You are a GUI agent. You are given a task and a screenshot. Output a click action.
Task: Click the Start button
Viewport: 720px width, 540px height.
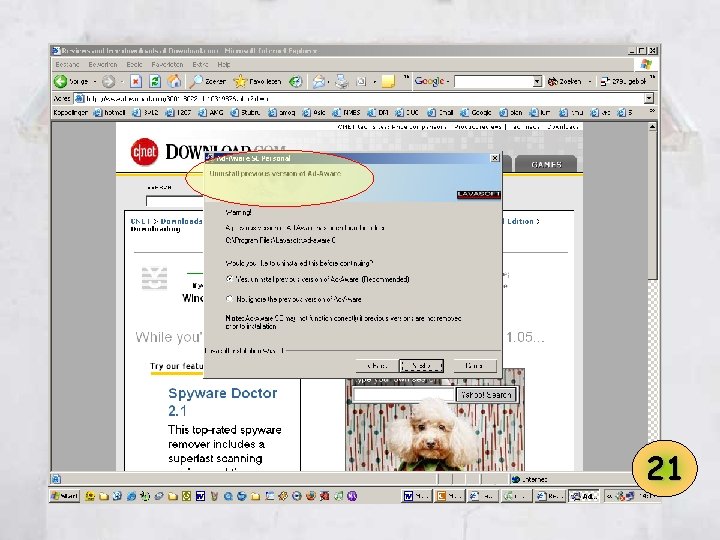65,496
